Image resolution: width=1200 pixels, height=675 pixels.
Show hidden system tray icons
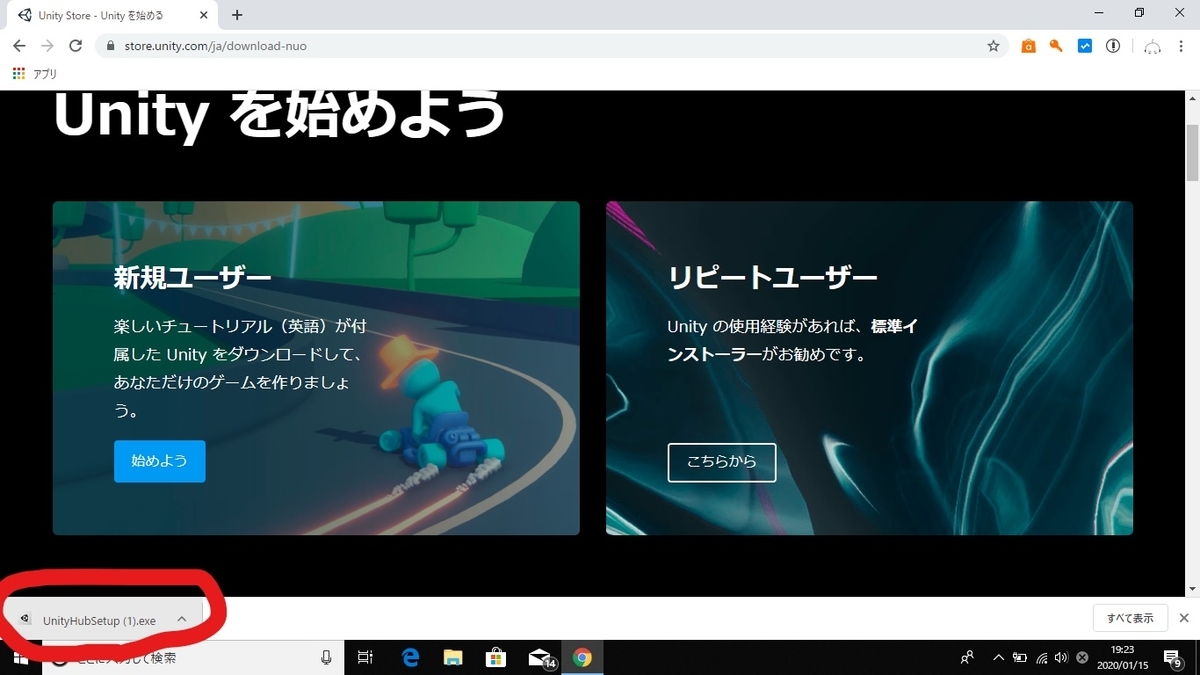(x=998, y=658)
